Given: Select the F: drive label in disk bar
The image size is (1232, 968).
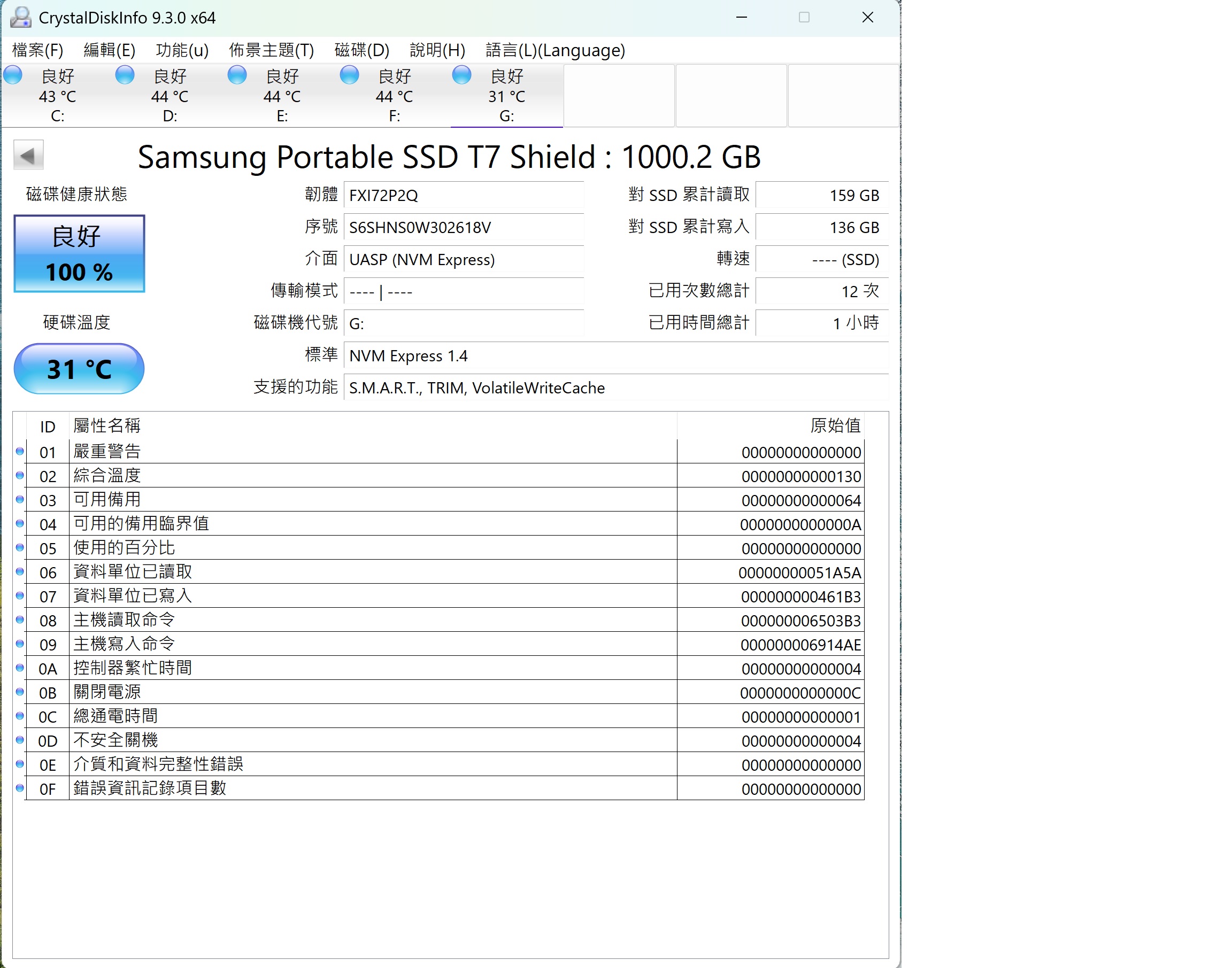Looking at the screenshot, I should coord(395,116).
